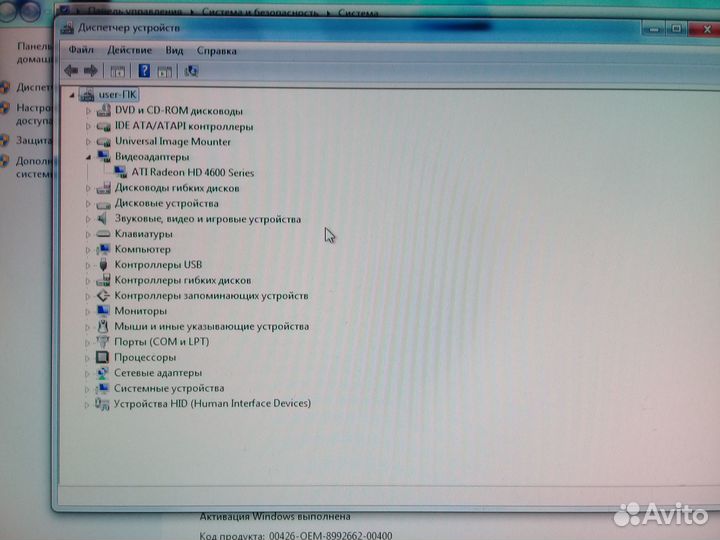Click the Back arrow in the toolbar
720x540 pixels.
[x=70, y=71]
